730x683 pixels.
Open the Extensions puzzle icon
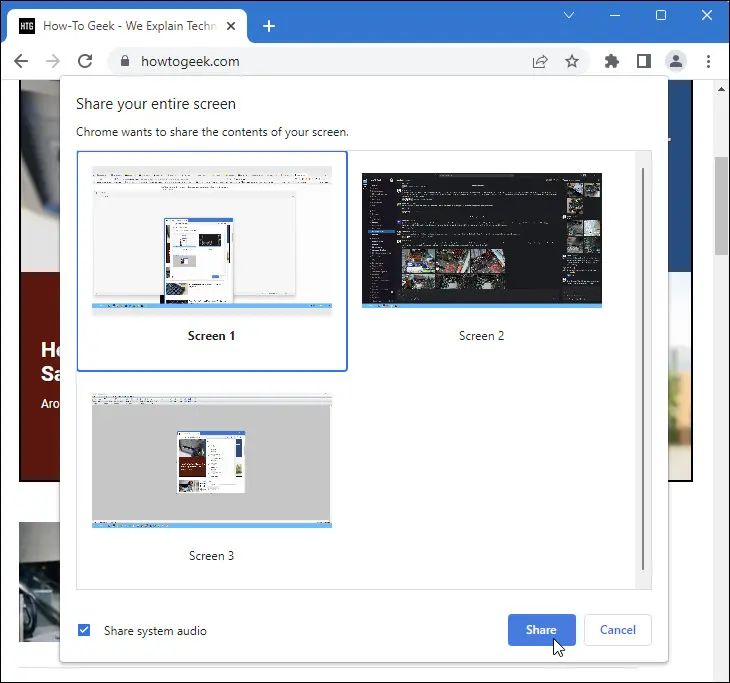coord(611,61)
